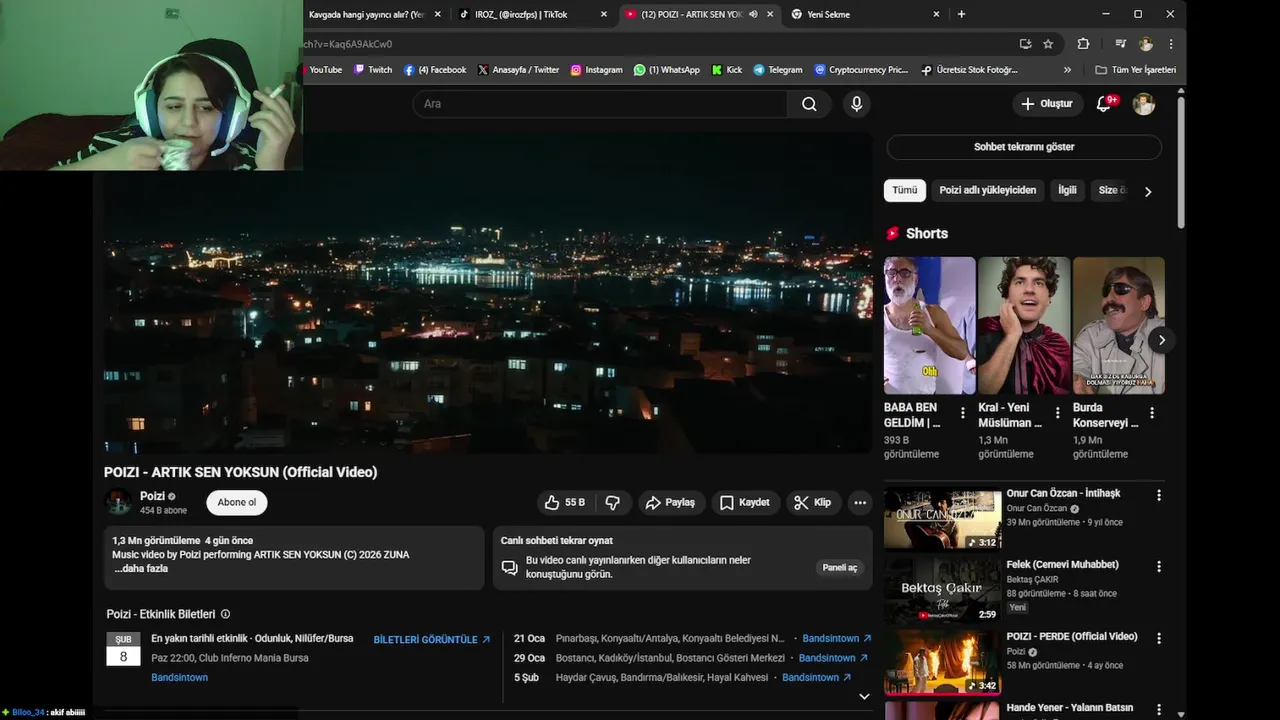The width and height of the screenshot is (1280, 720).
Task: Share the video via Paylaş
Action: (x=670, y=503)
